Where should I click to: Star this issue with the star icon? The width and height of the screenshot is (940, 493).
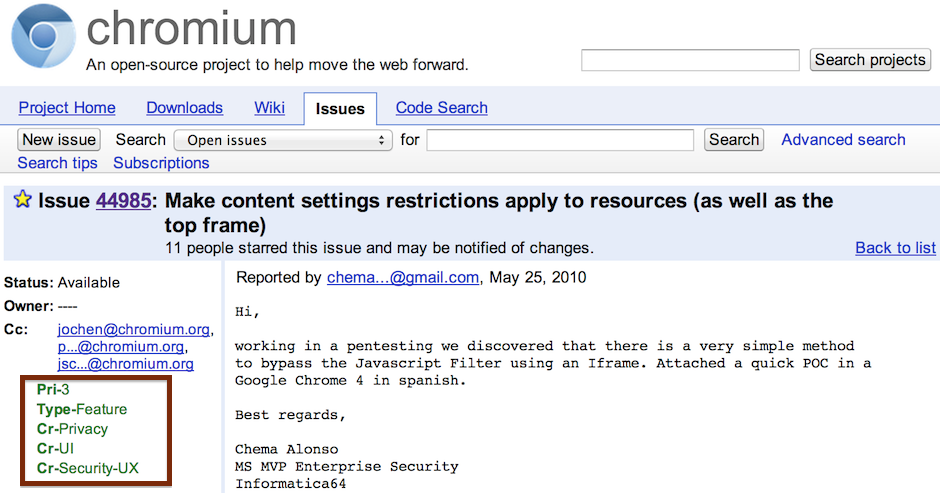[22, 200]
